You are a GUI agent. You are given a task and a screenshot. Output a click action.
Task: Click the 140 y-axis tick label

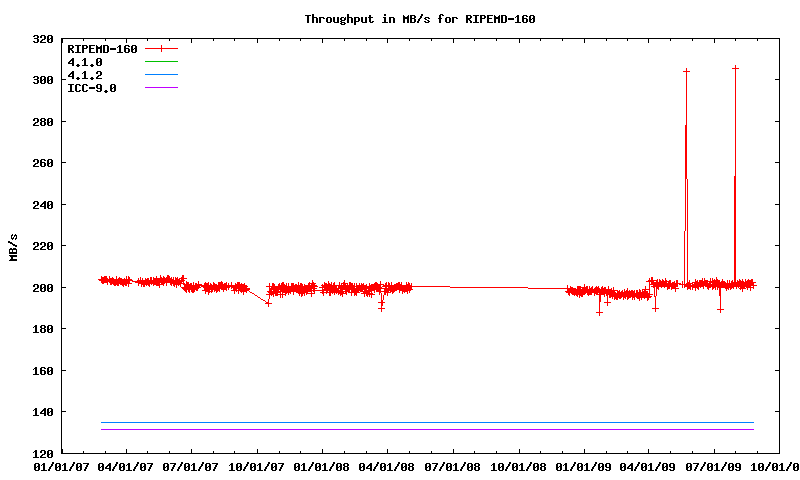click(x=43, y=412)
